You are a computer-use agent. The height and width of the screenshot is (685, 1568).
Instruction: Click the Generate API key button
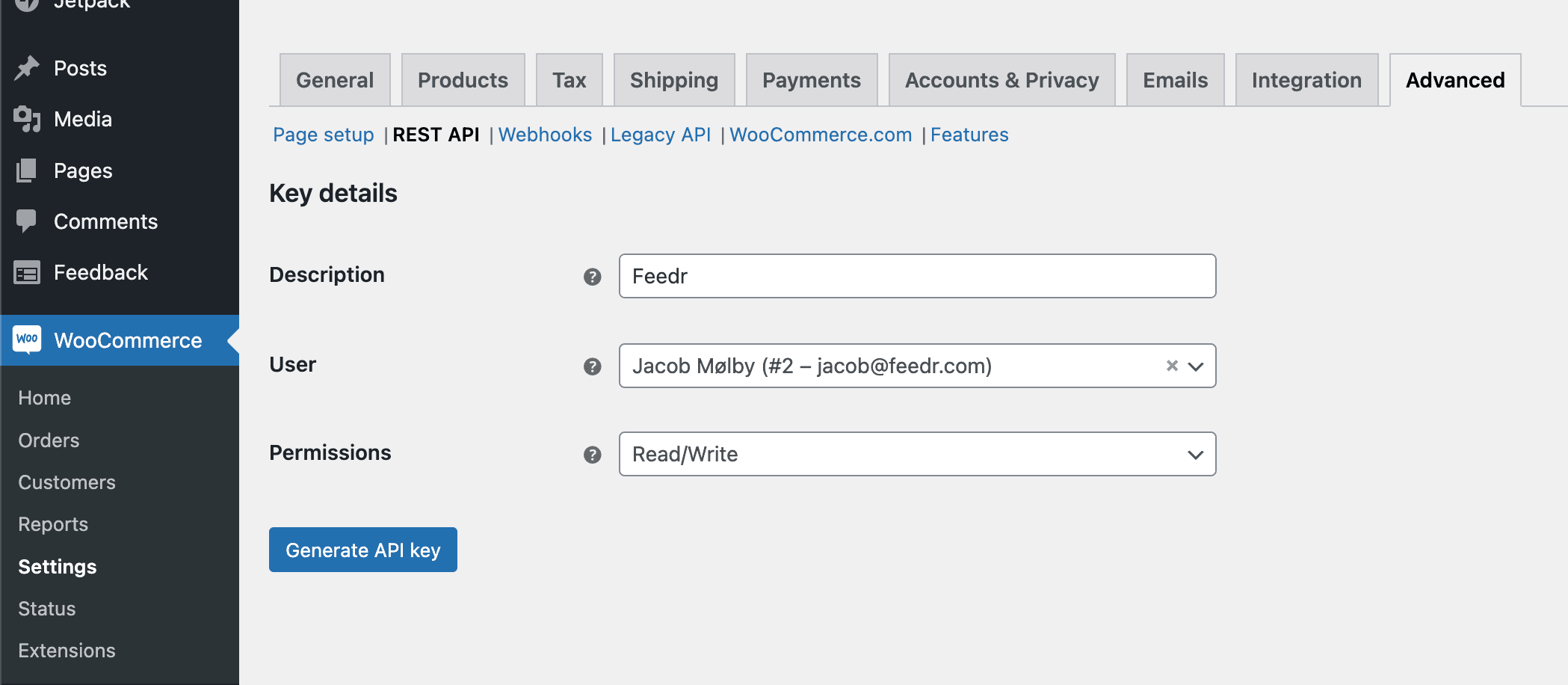[362, 549]
